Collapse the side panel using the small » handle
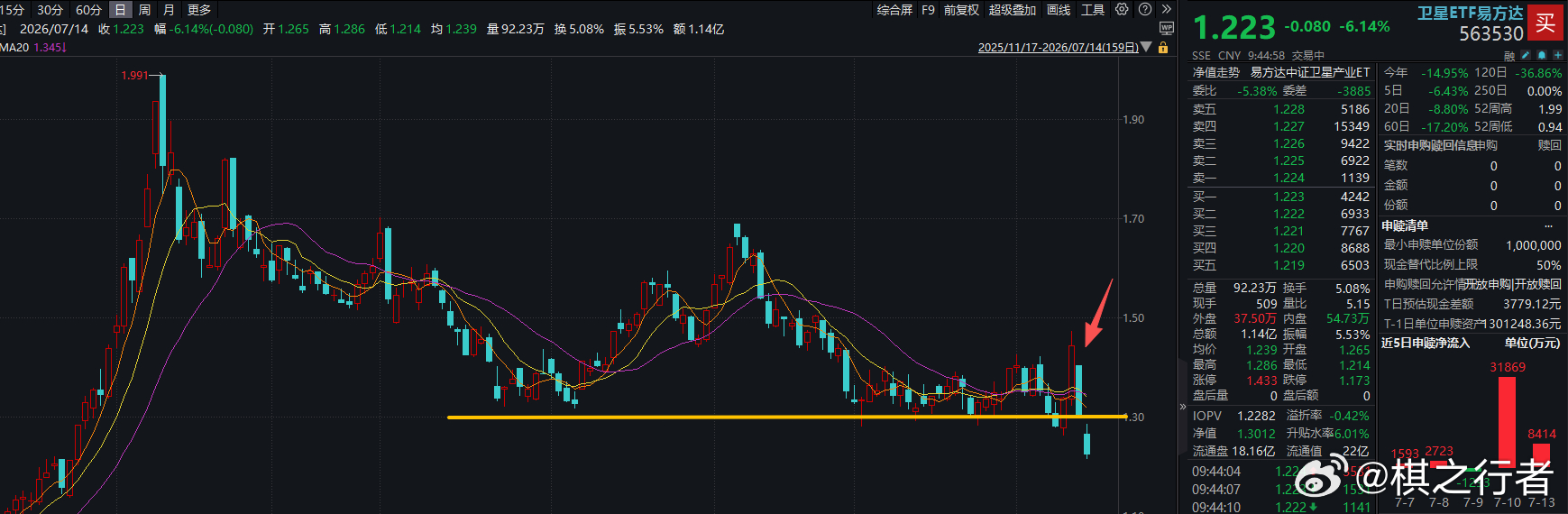 [1183, 407]
